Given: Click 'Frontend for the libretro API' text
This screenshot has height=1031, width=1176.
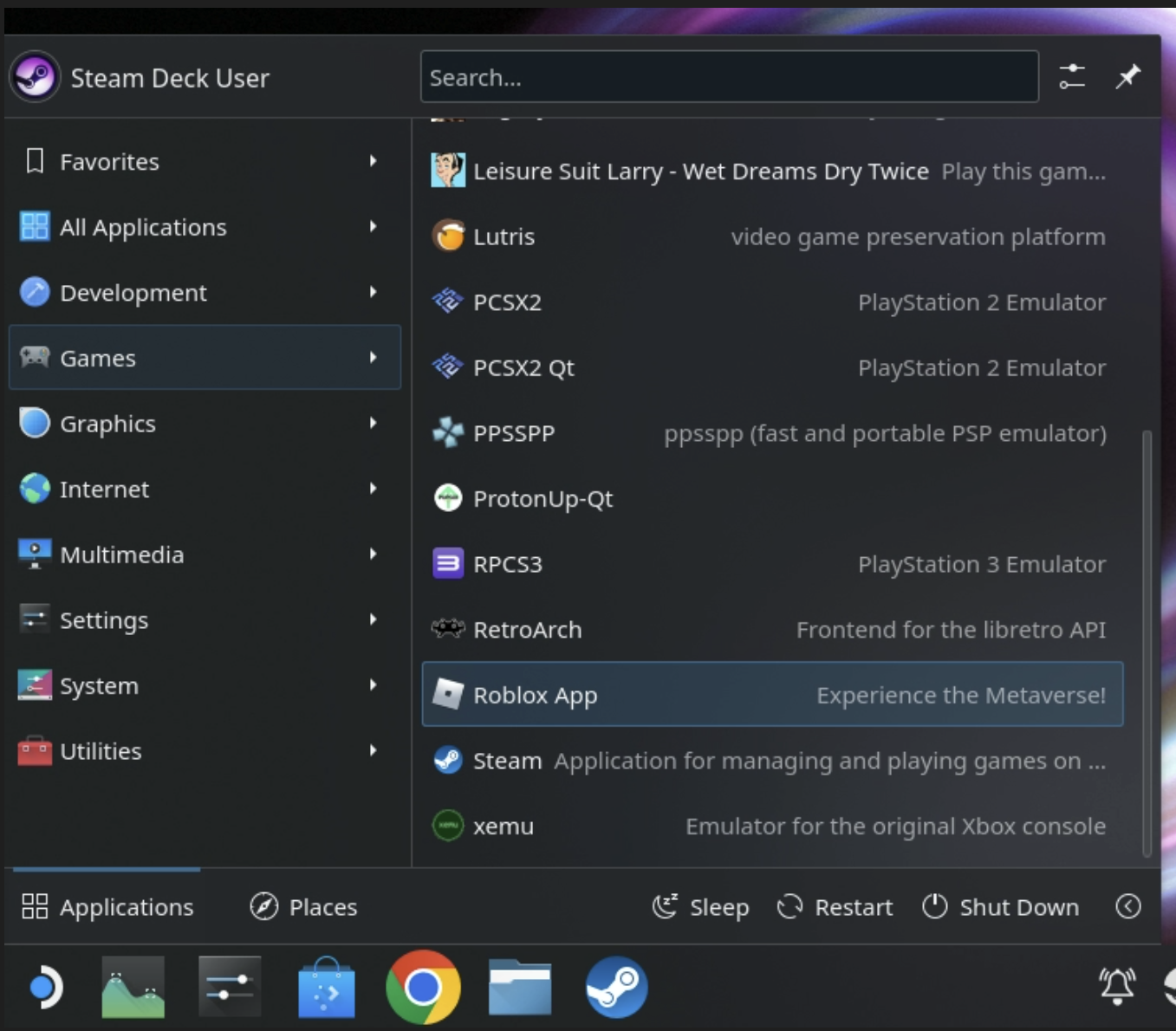Looking at the screenshot, I should pyautogui.click(x=952, y=629).
